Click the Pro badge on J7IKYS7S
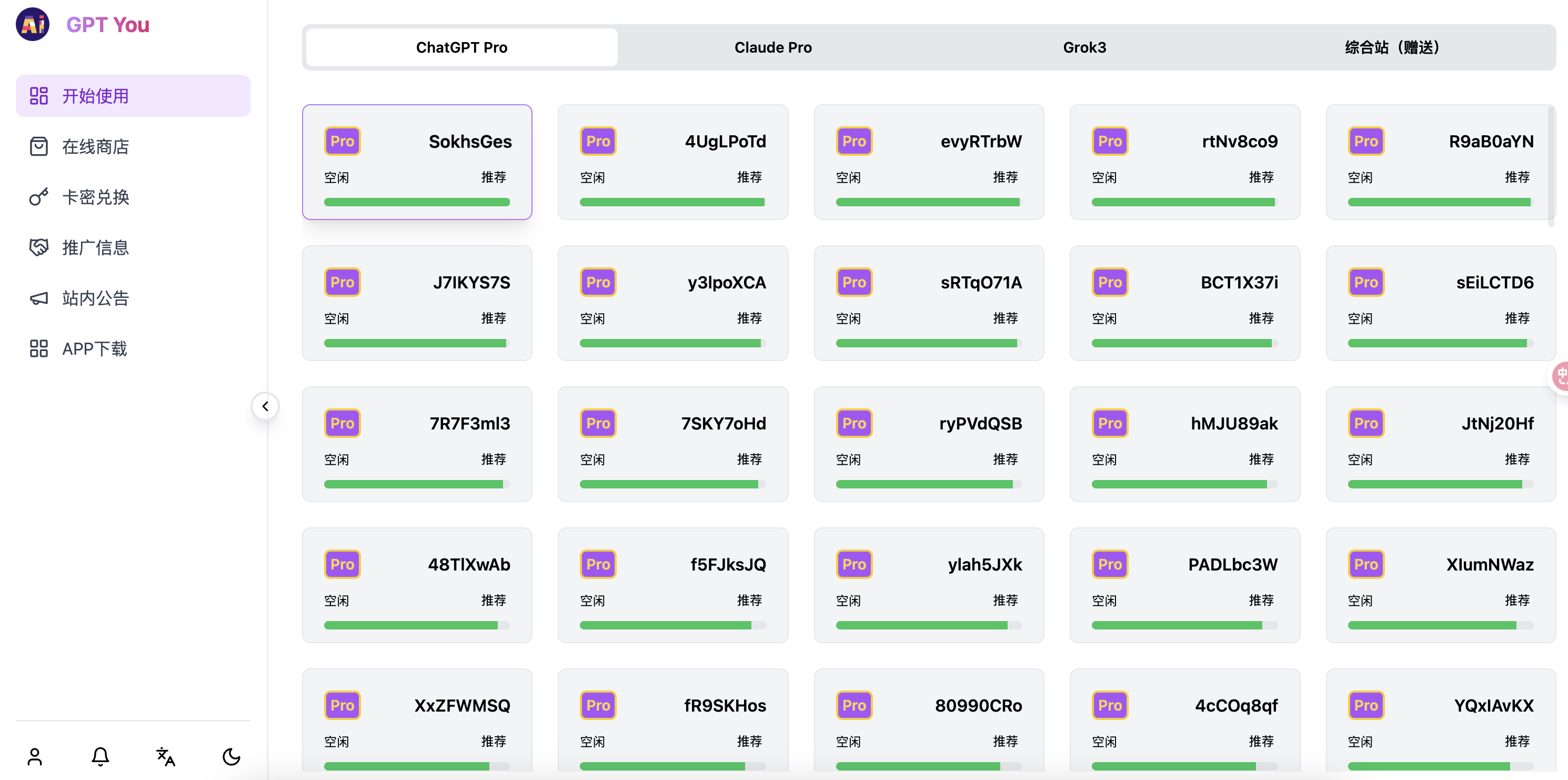The image size is (1568, 780). point(342,283)
